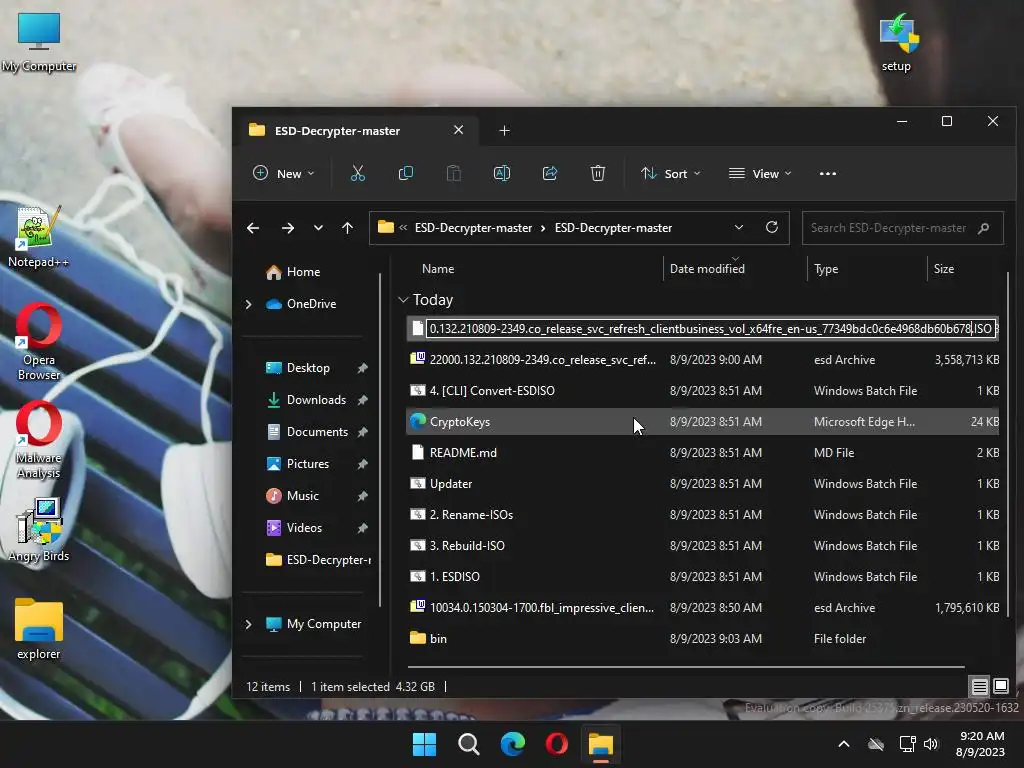Open the Opera Browser desktop shortcut
The height and width of the screenshot is (768, 1024).
pyautogui.click(x=39, y=342)
